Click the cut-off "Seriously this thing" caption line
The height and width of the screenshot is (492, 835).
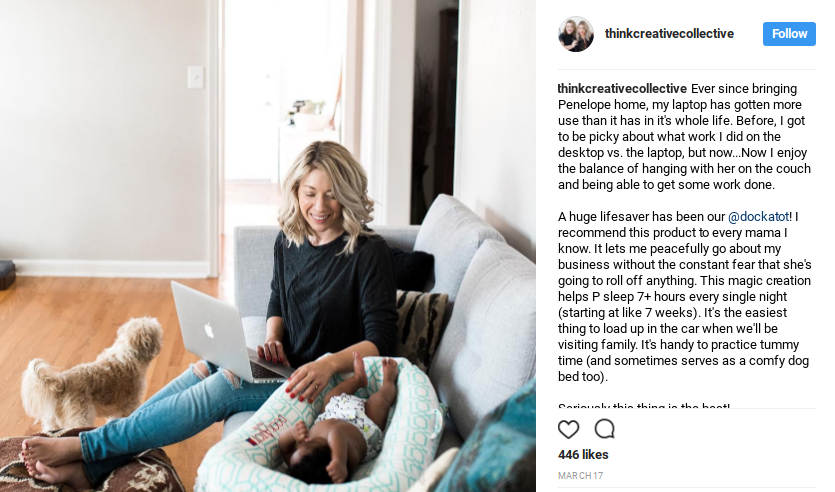point(644,406)
